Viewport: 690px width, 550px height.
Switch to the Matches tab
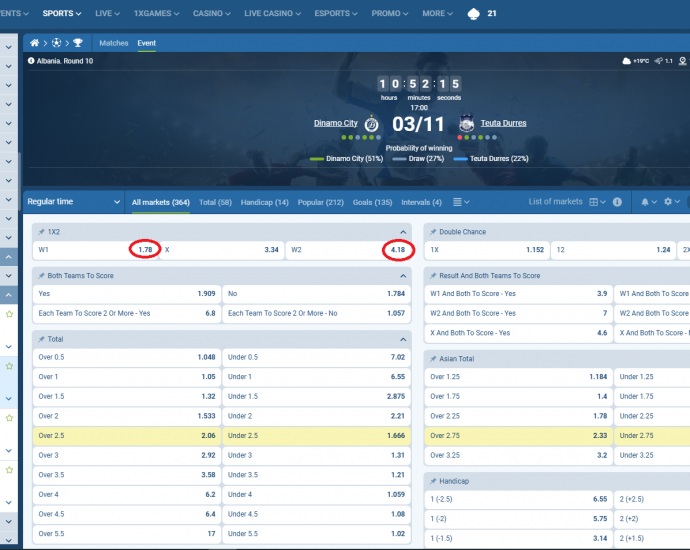click(x=114, y=43)
